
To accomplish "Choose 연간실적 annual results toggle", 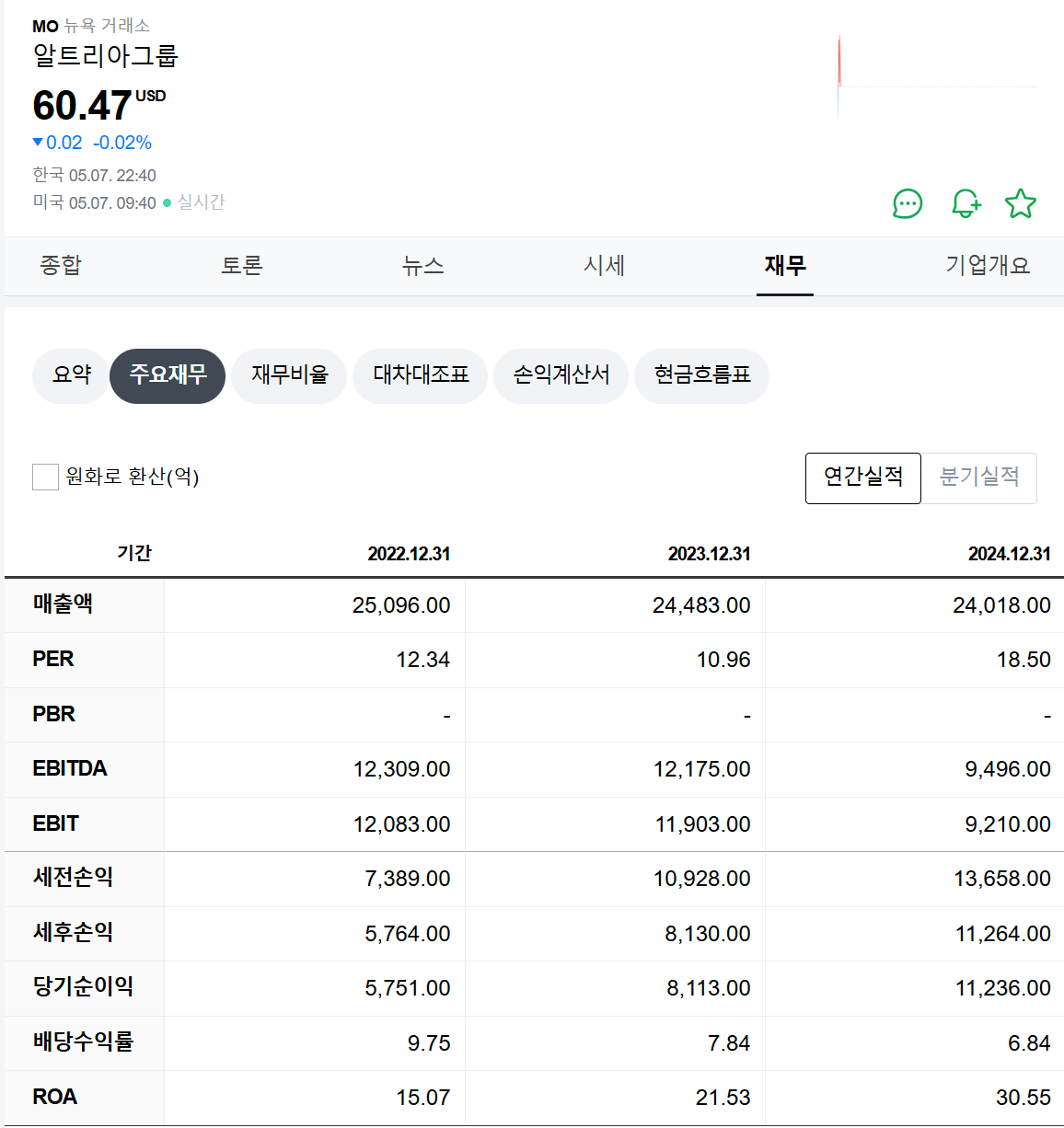I will 863,478.
